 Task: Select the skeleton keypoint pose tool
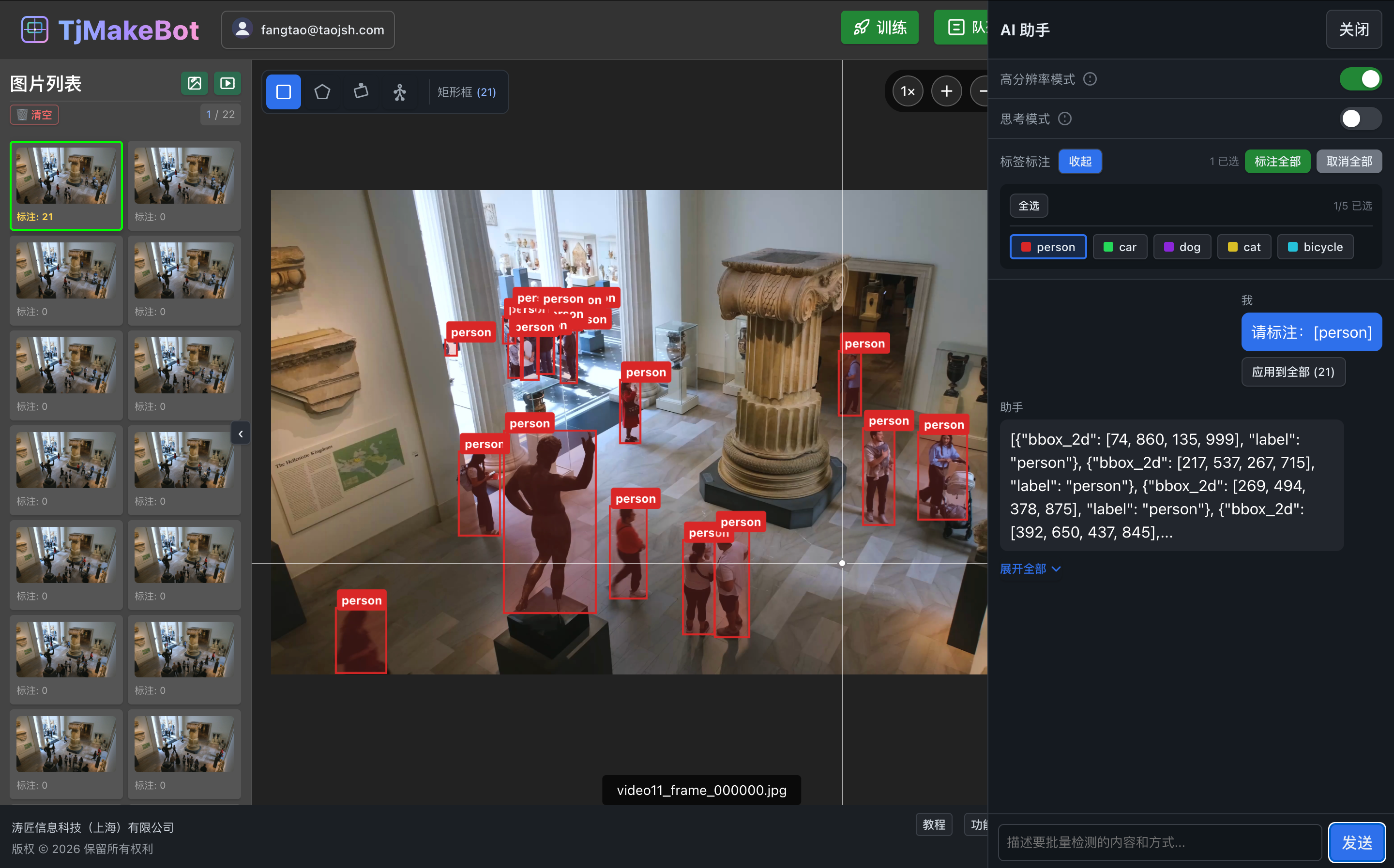coord(400,92)
